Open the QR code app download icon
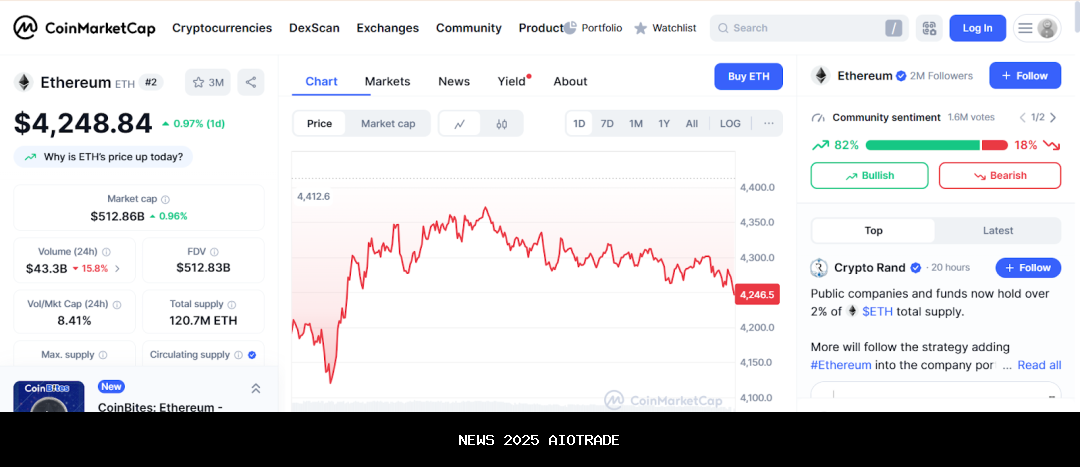The height and width of the screenshot is (467, 1080). [x=929, y=28]
